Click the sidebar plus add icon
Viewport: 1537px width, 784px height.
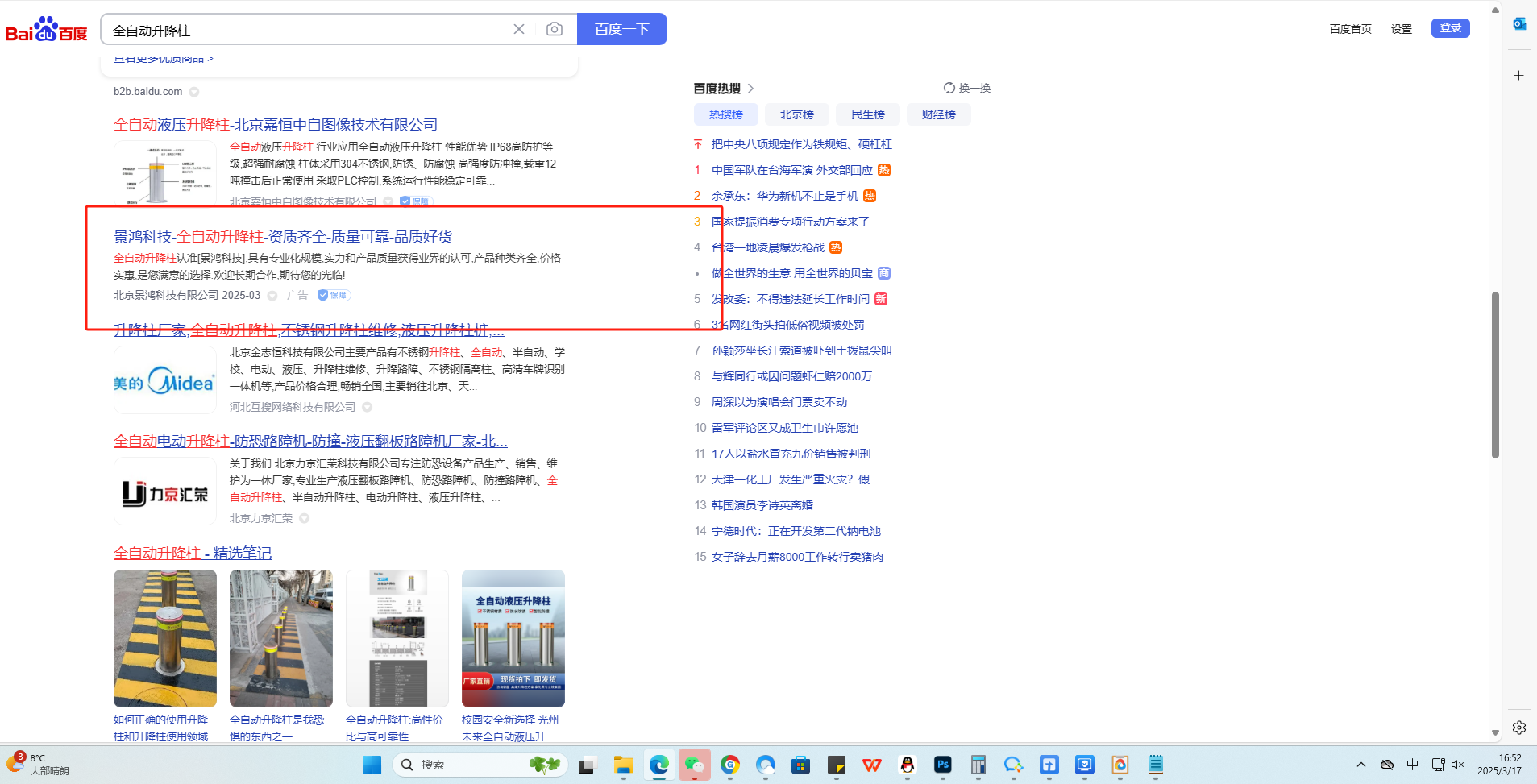[1518, 76]
